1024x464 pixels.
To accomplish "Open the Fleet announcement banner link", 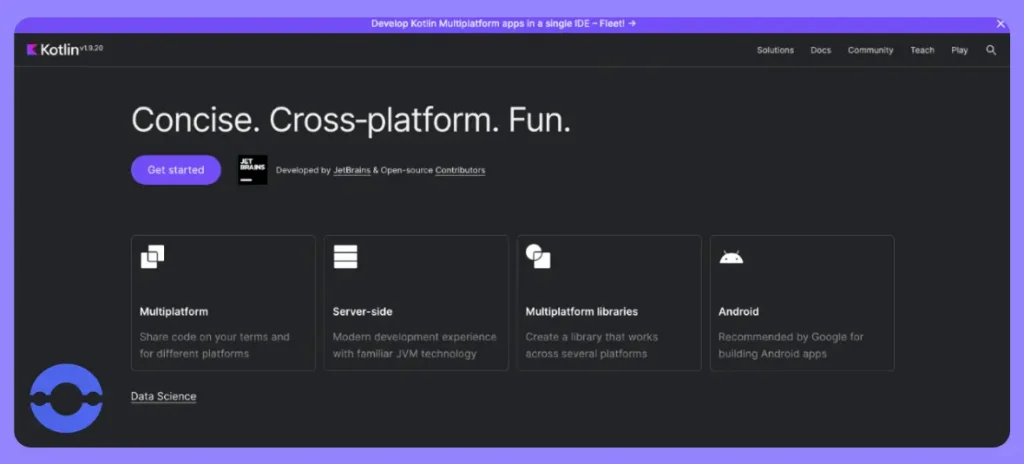I will coord(504,24).
